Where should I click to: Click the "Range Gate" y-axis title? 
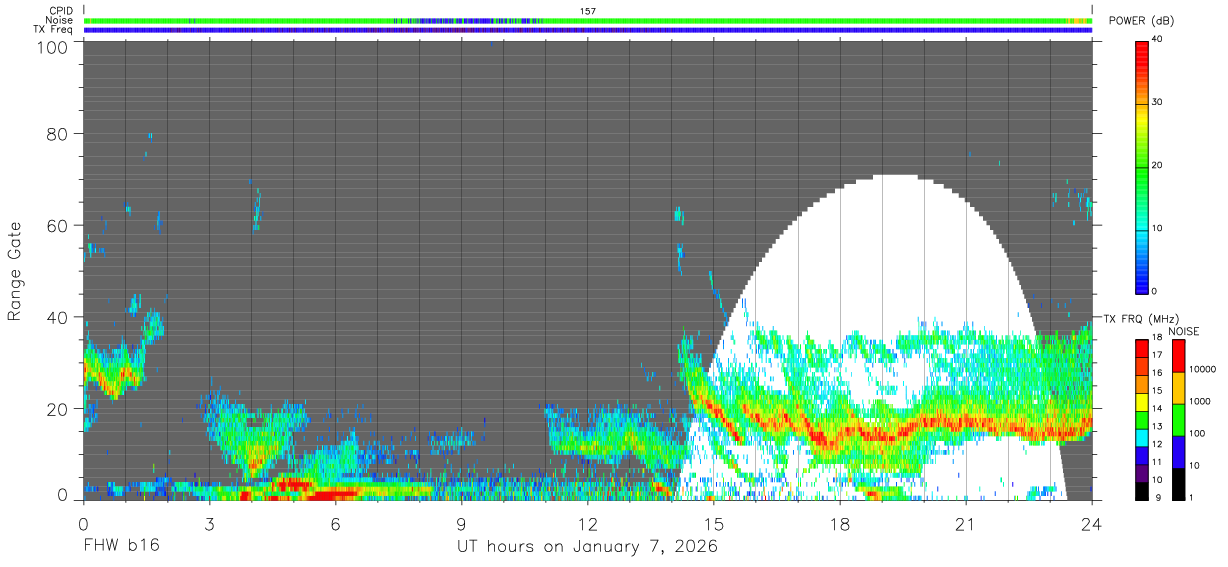pos(15,270)
